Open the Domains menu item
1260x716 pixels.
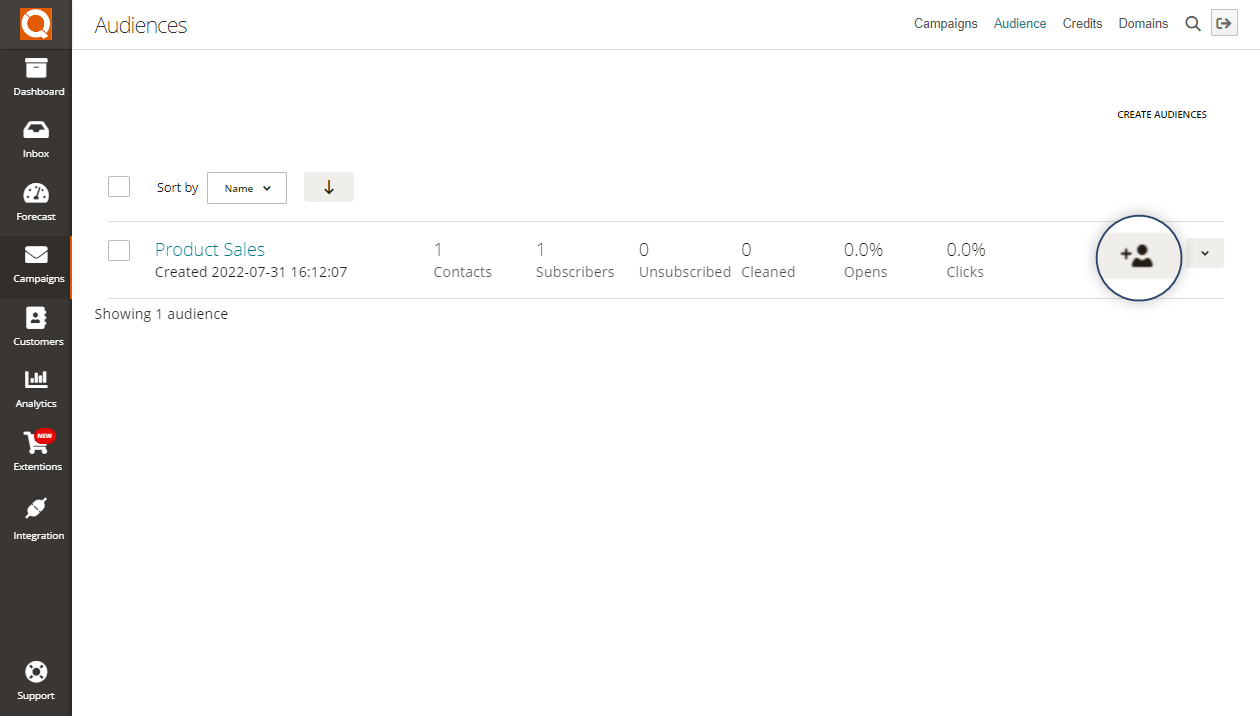pos(1143,24)
